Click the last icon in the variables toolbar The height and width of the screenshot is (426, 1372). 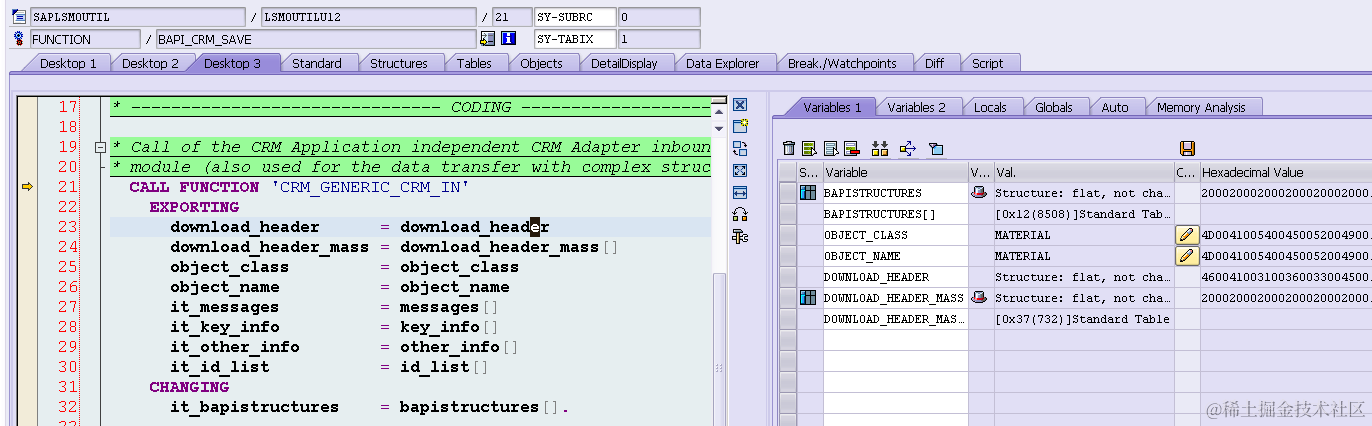tap(936, 149)
